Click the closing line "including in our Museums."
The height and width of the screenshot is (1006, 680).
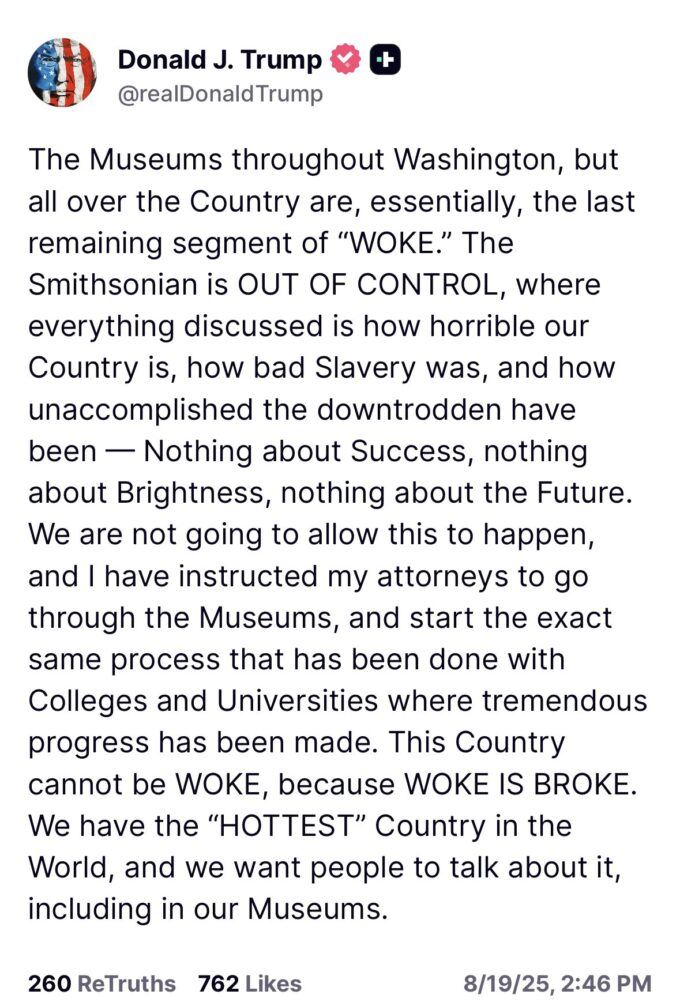click(x=208, y=908)
